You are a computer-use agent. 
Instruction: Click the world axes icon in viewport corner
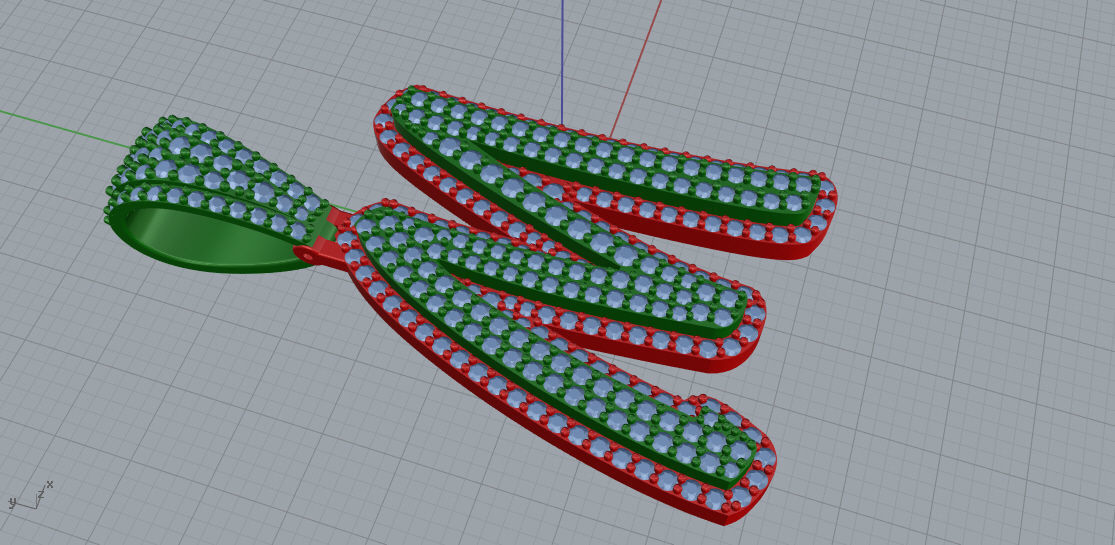click(x=31, y=496)
